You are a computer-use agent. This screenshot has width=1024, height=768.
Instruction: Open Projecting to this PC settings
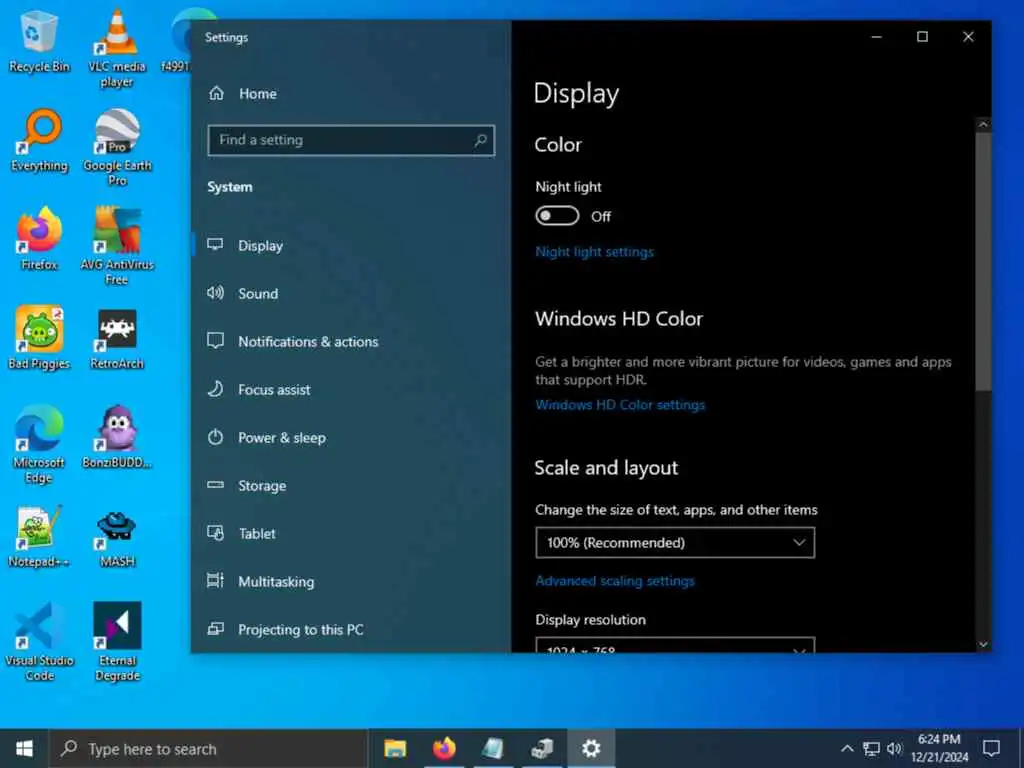coord(351,630)
